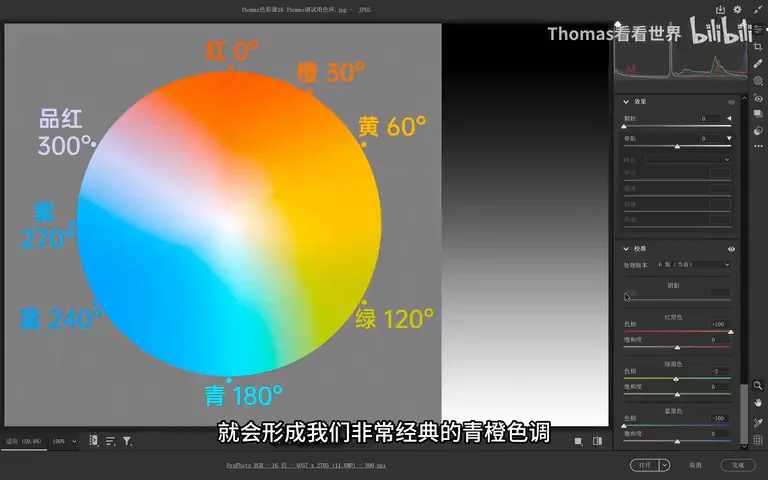
Task: Click the vignette amount slider track
Action: pos(677,146)
